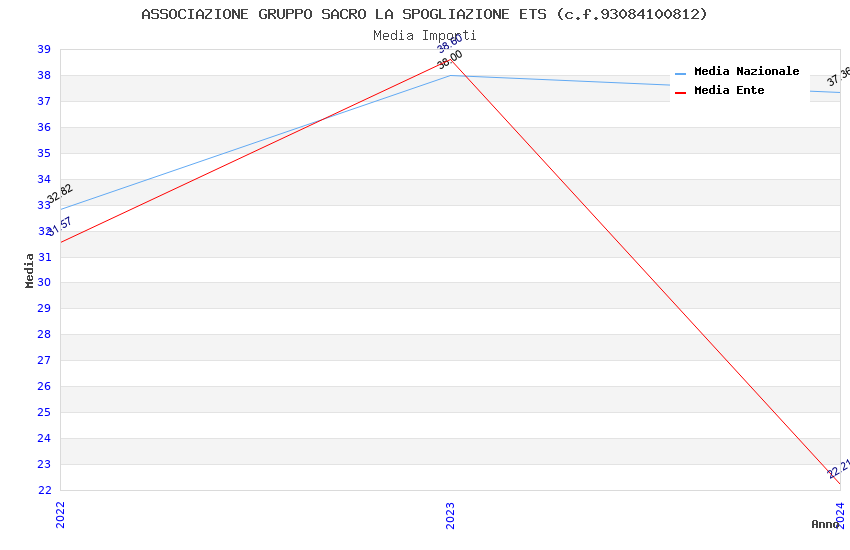The width and height of the screenshot is (850, 550).
Task: Click the 25 y-axis tick label
Action: click(x=44, y=412)
